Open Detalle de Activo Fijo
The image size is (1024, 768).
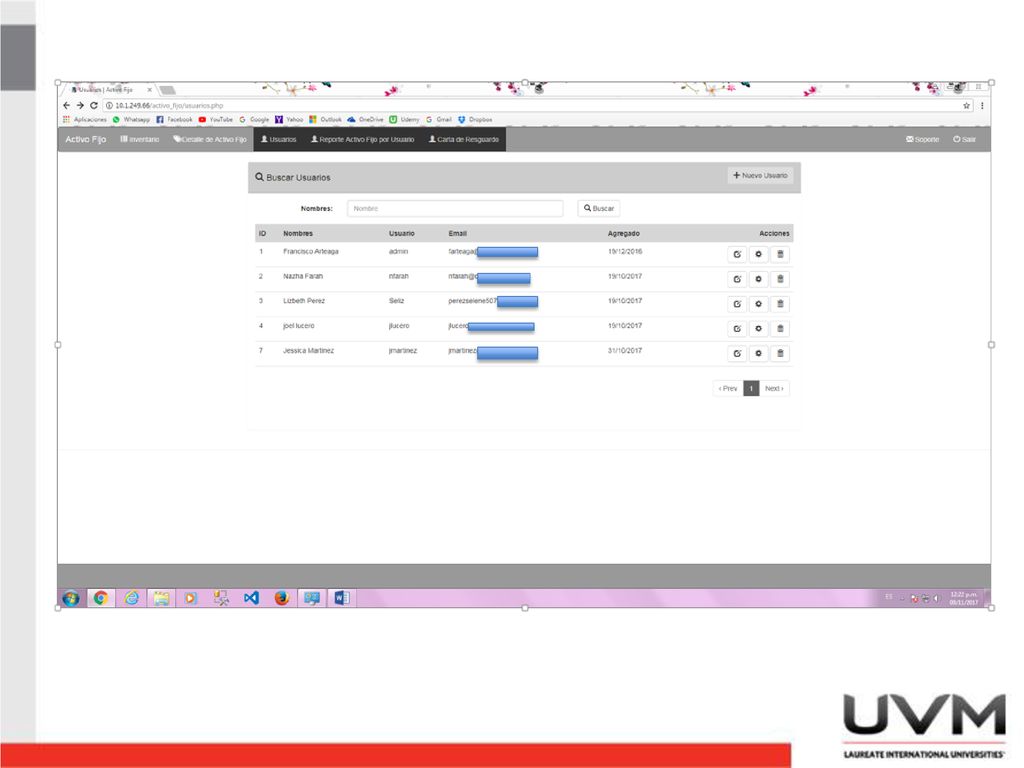[210, 139]
